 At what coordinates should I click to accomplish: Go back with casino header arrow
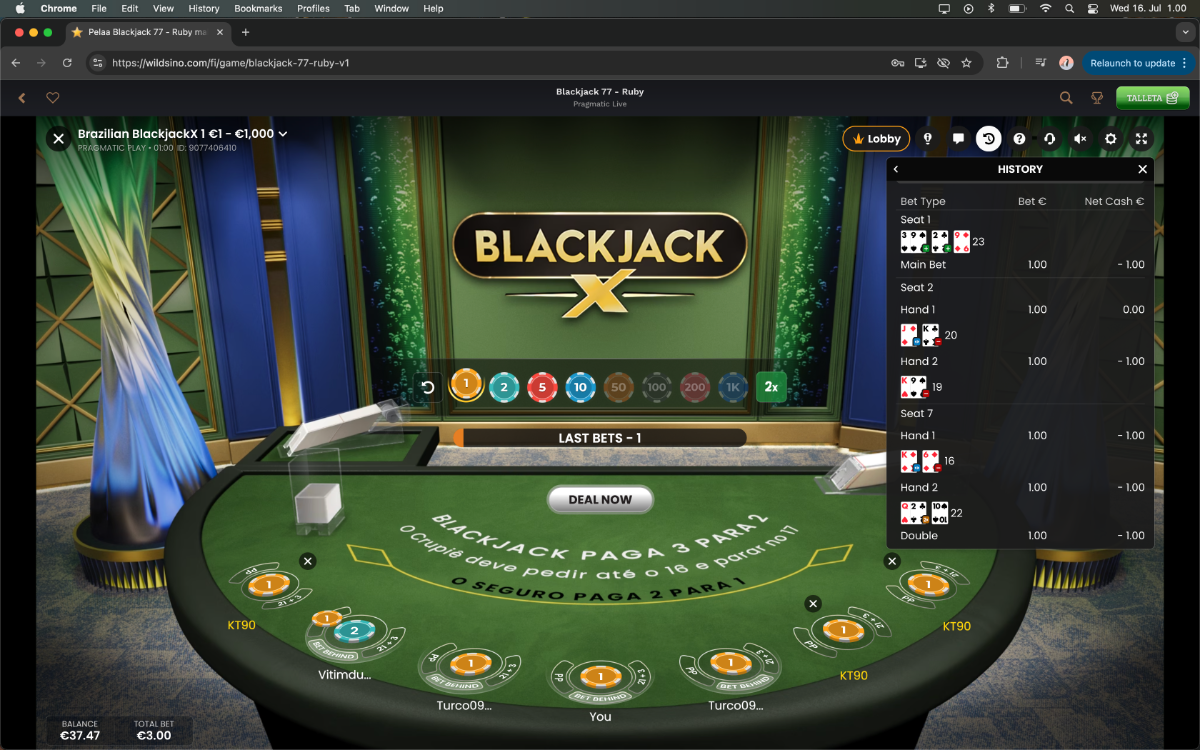coord(22,98)
